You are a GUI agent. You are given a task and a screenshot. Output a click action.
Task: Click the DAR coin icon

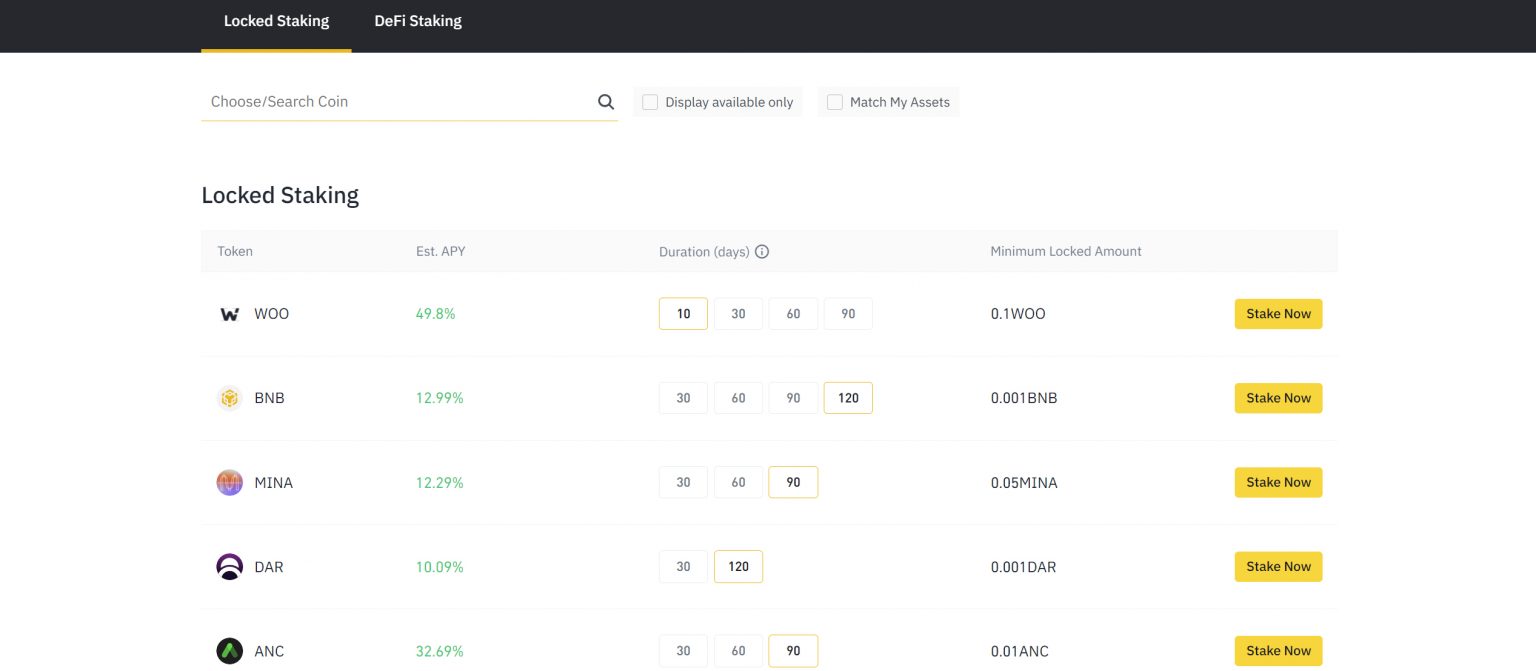(x=229, y=566)
